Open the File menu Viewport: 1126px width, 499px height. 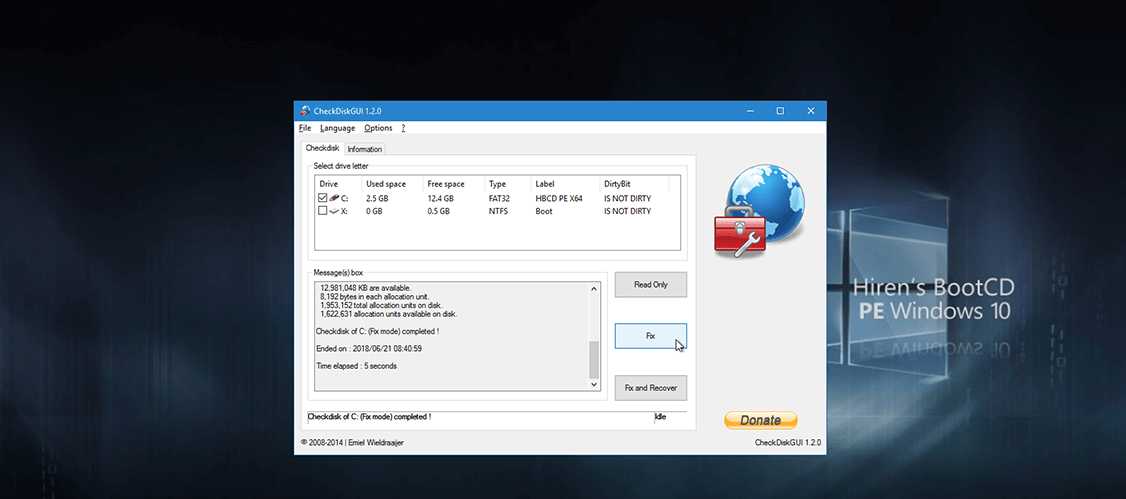[x=304, y=128]
